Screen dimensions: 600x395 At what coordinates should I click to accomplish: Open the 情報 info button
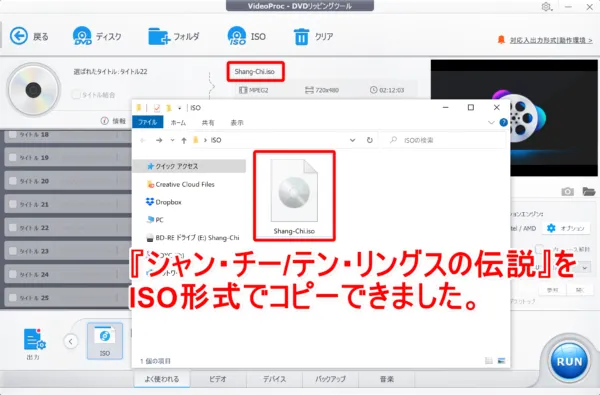pos(113,121)
